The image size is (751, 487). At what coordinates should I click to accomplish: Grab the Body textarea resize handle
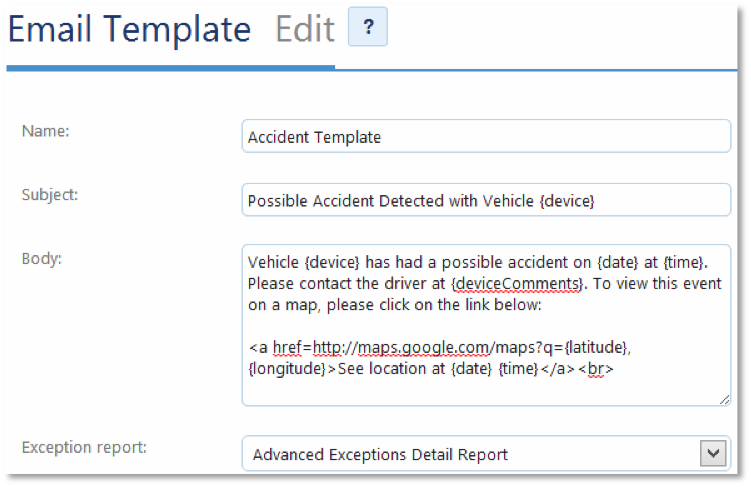click(x=724, y=399)
